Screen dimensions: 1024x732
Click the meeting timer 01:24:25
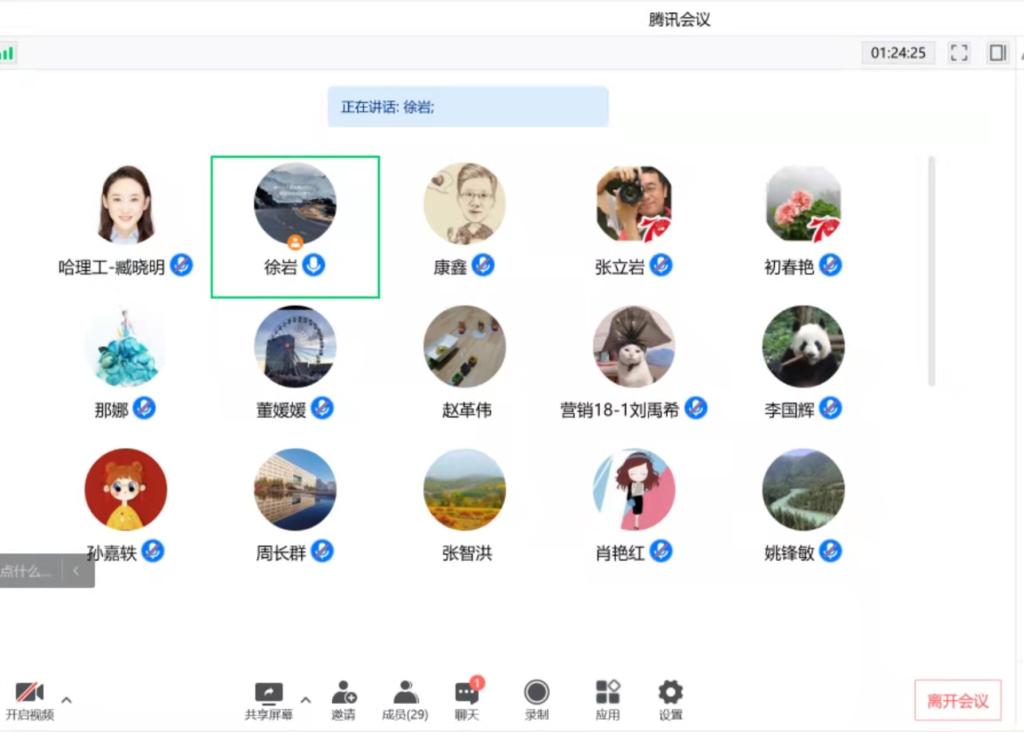898,53
